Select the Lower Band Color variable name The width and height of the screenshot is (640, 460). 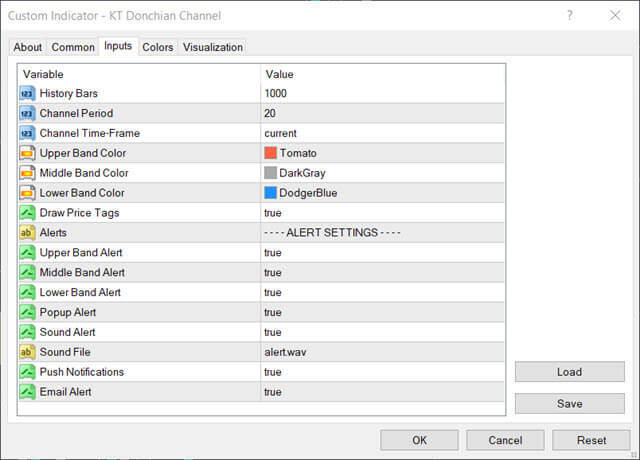[82, 193]
